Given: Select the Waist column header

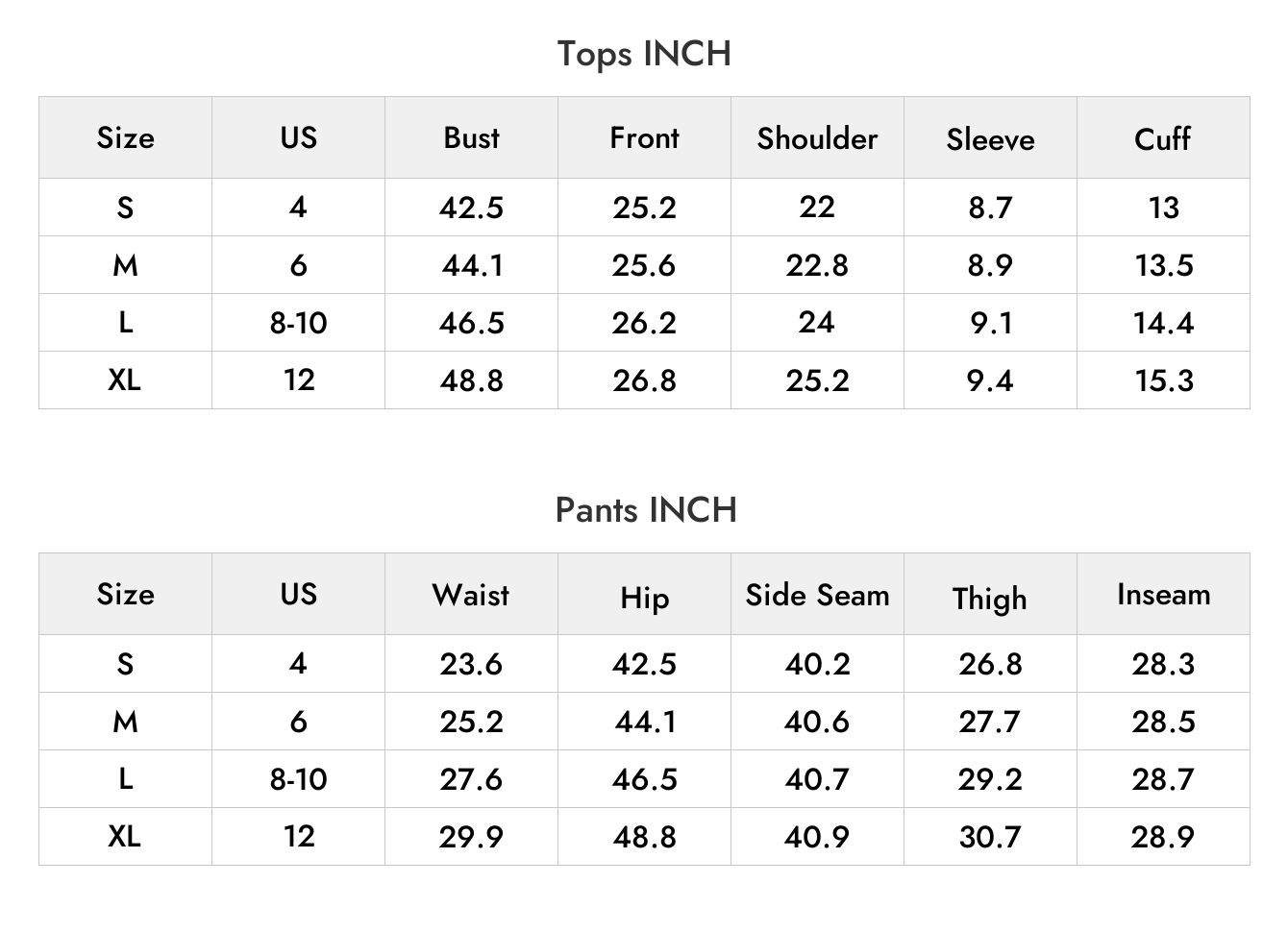Looking at the screenshot, I should 471,594.
